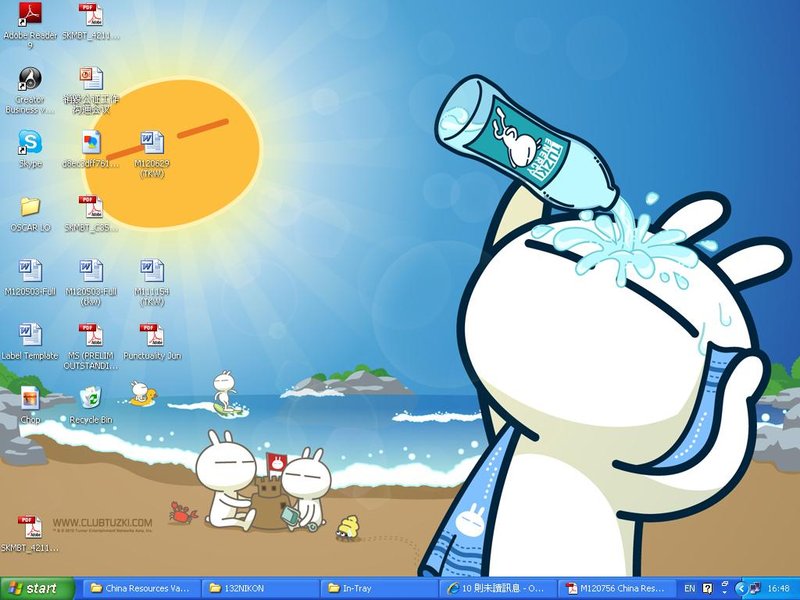This screenshot has width=800, height=600.
Task: Open the Chop file icon
Action: 30,406
